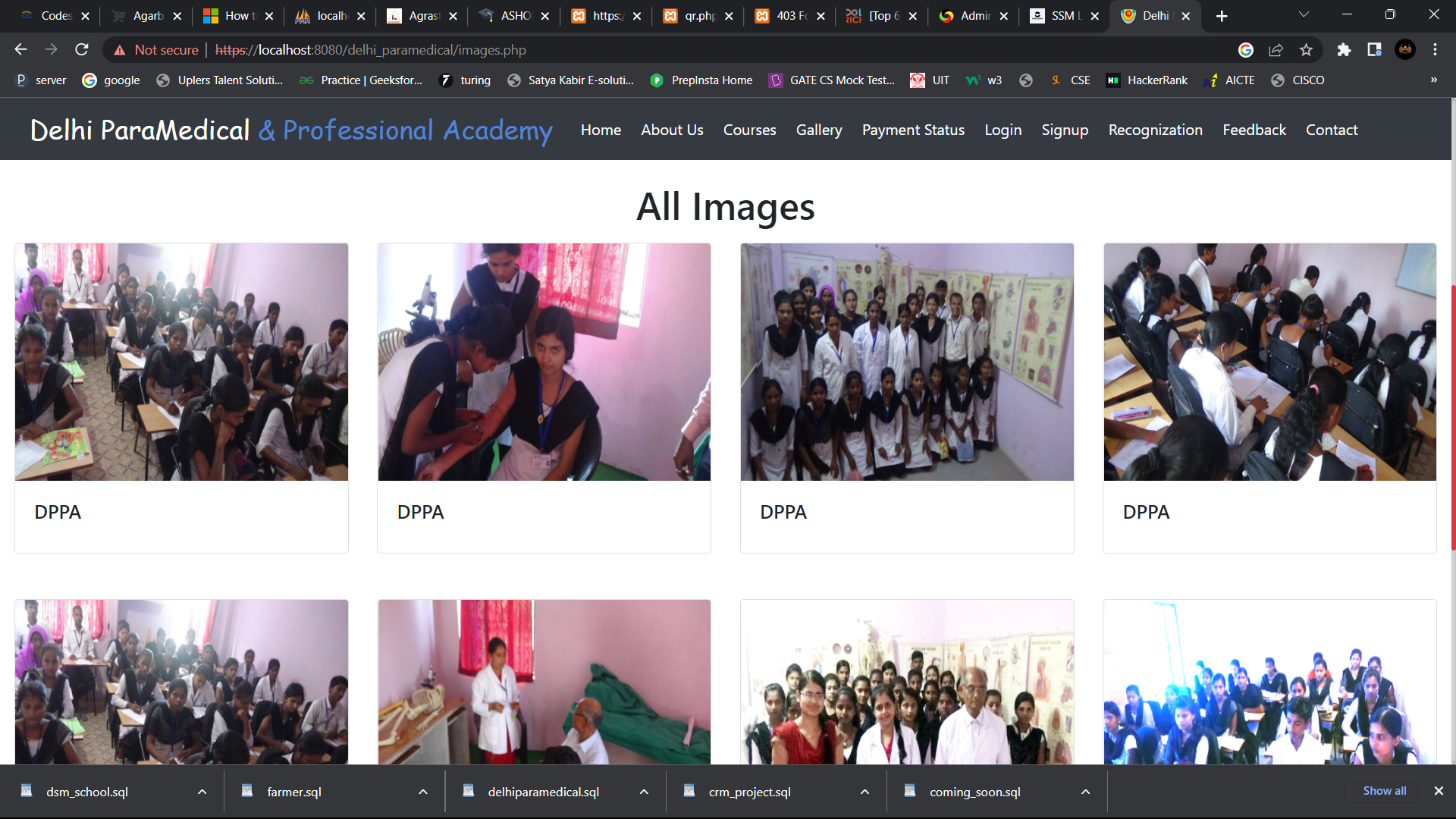
Task: Open doctor in white coat photo
Action: click(544, 682)
